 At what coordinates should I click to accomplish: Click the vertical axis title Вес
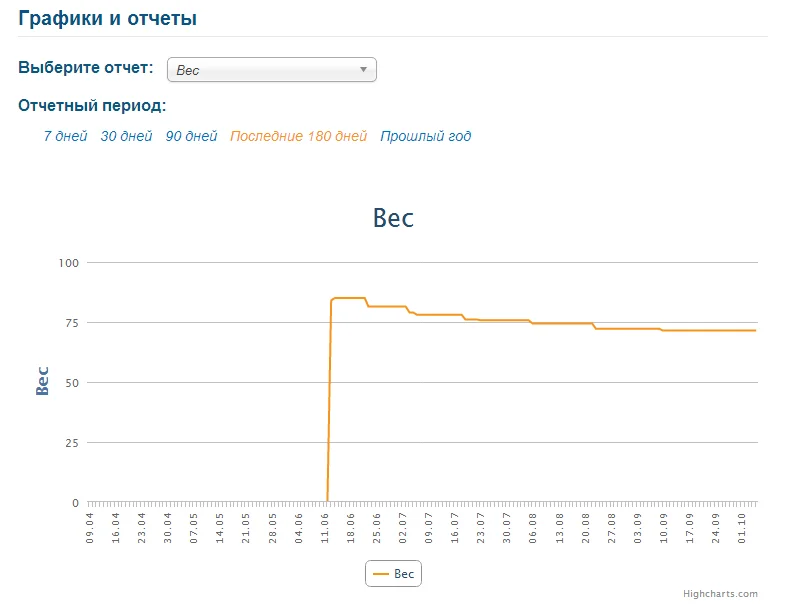point(42,382)
